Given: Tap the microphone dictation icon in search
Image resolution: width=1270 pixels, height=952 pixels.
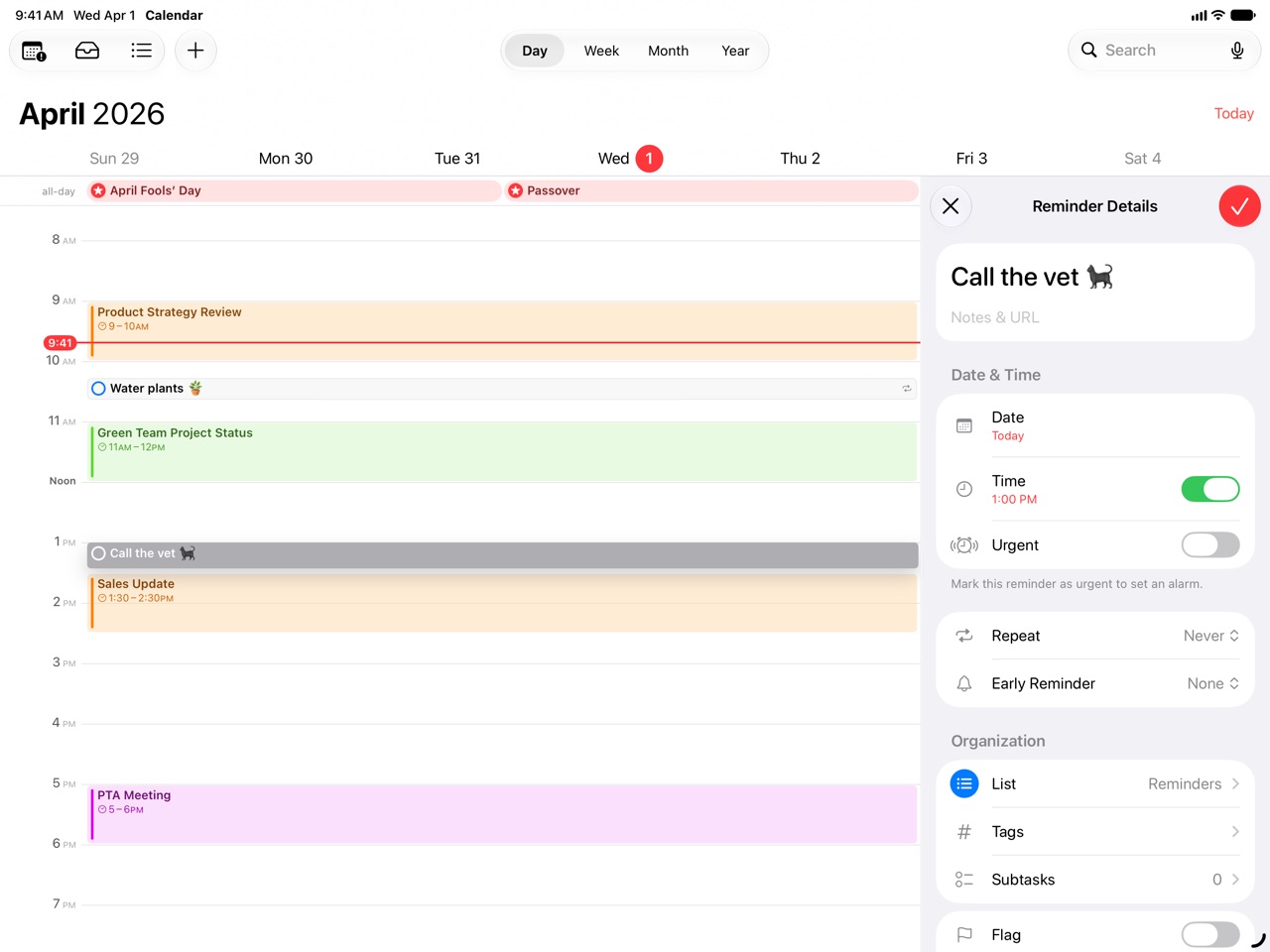Looking at the screenshot, I should (1237, 51).
